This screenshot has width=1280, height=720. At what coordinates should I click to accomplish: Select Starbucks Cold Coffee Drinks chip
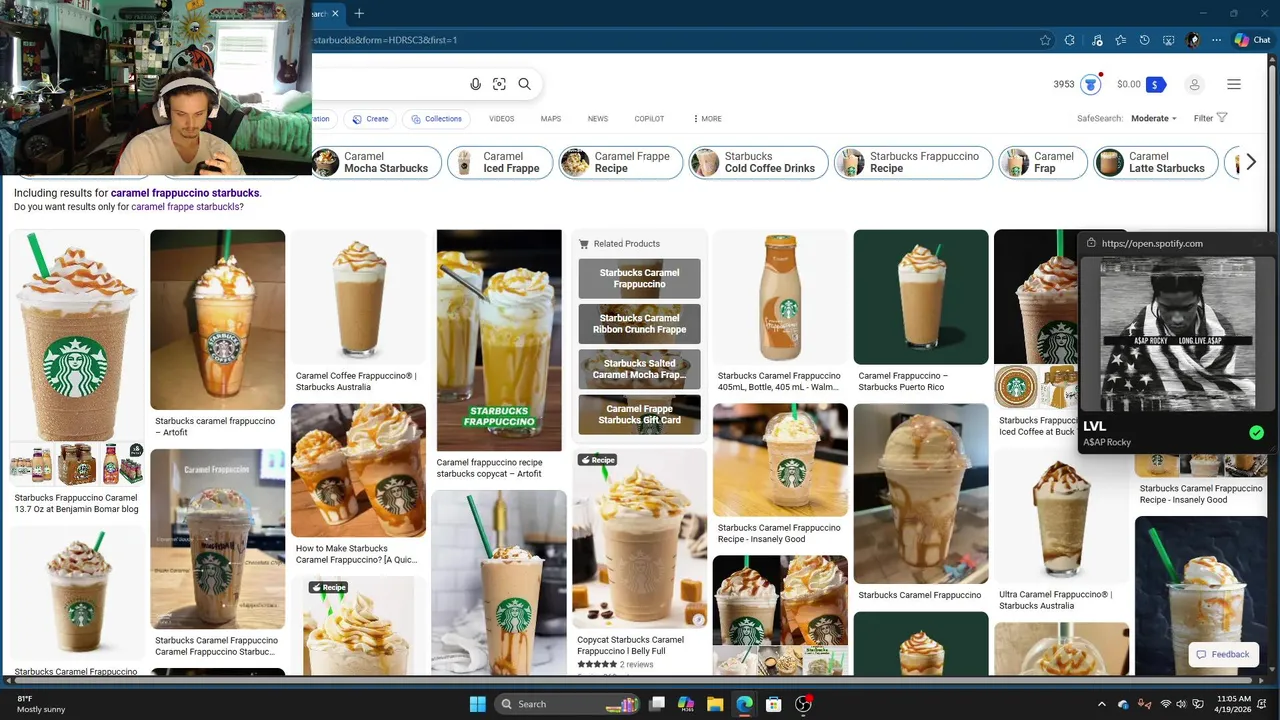(758, 162)
